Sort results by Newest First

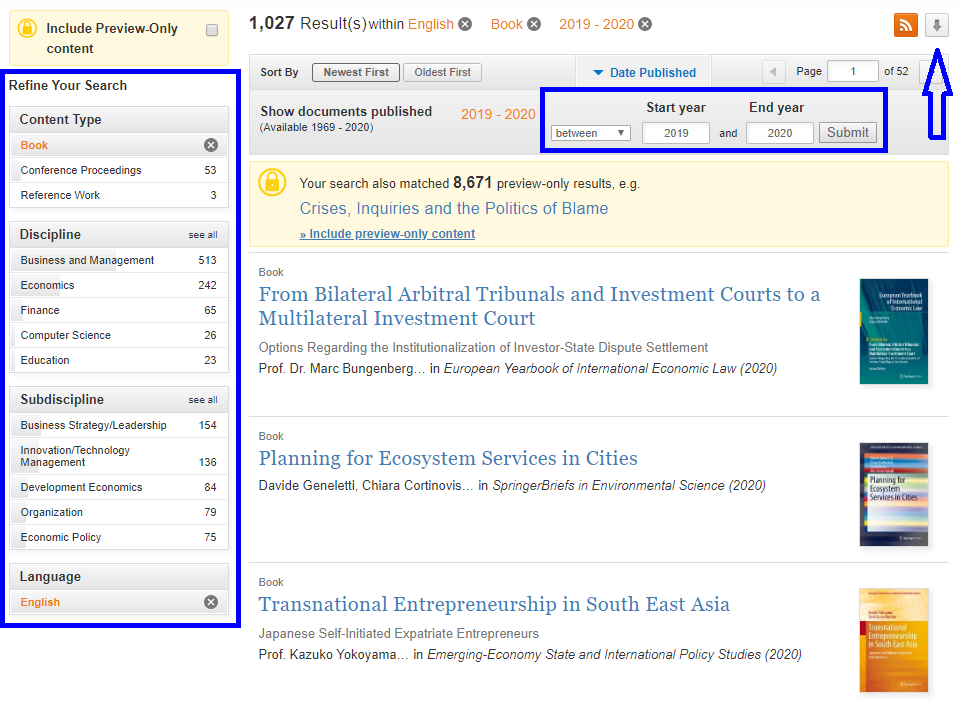click(356, 72)
